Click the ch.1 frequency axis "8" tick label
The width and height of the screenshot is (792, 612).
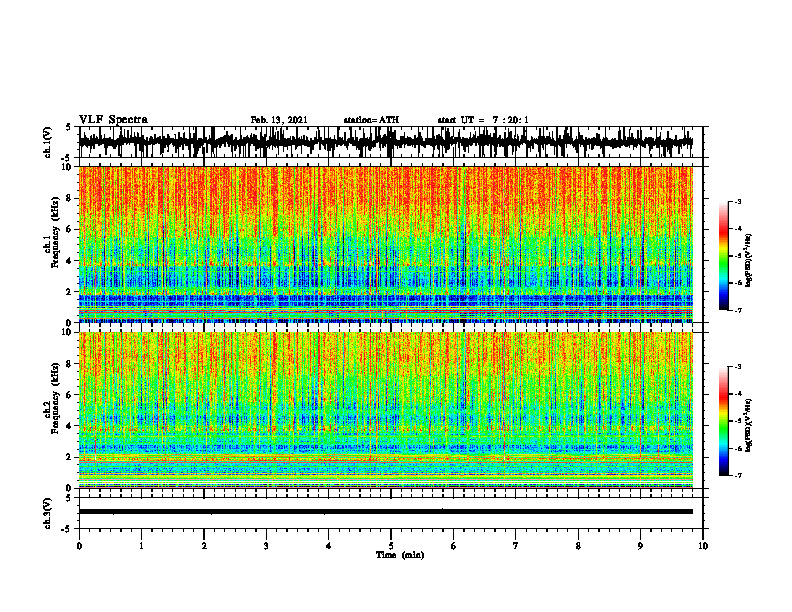pos(70,198)
